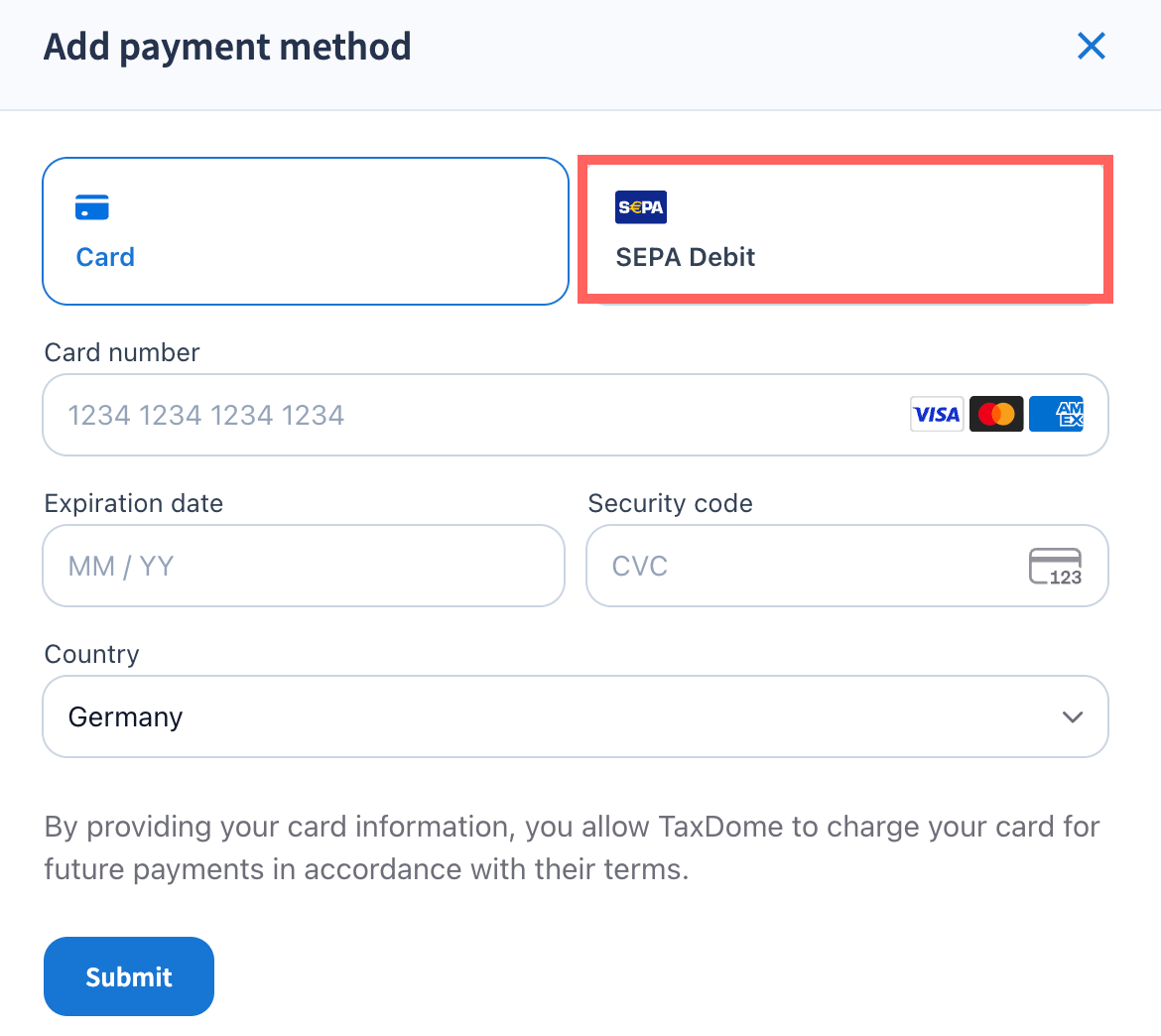
Task: Open the Country dropdown showing Germany
Action: click(556, 716)
